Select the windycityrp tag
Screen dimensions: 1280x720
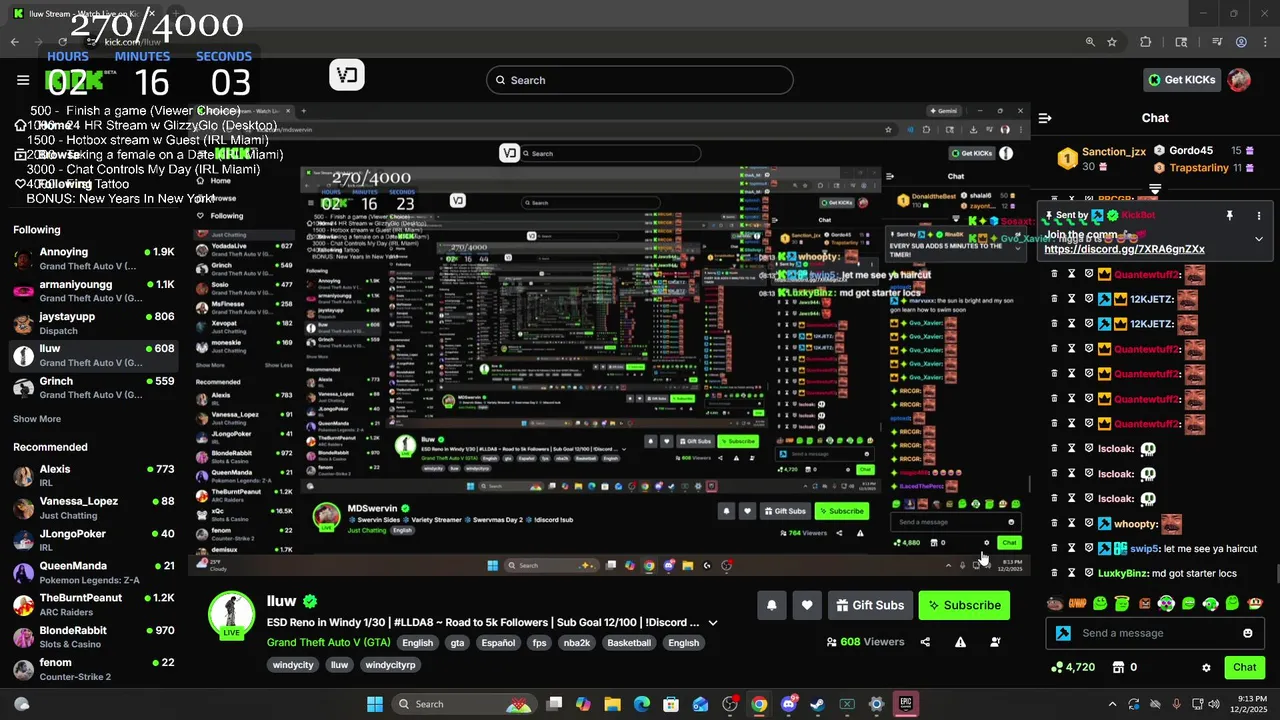click(x=390, y=665)
